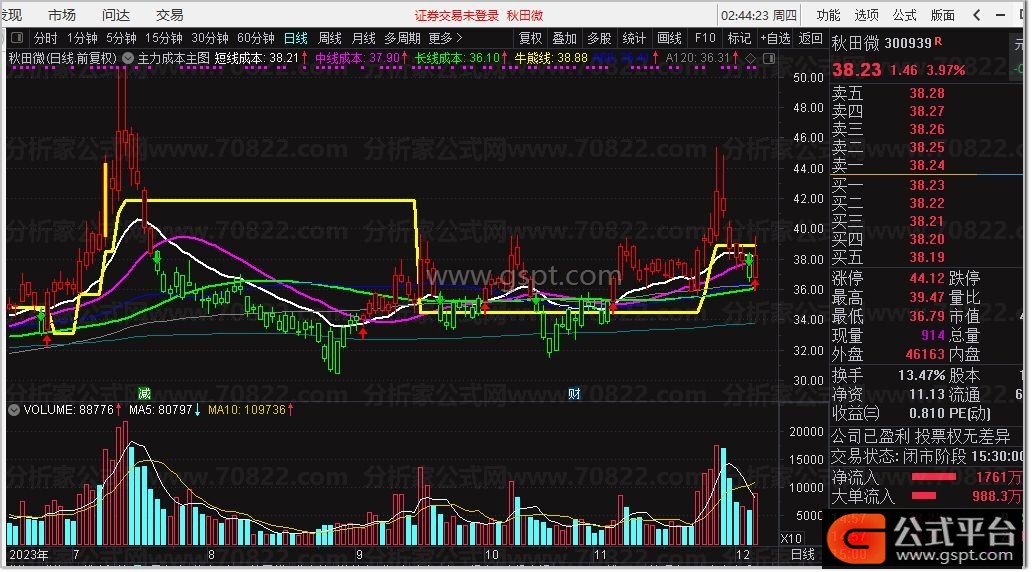Open F10 company info
Screen dimensions: 1032x572
click(x=704, y=38)
